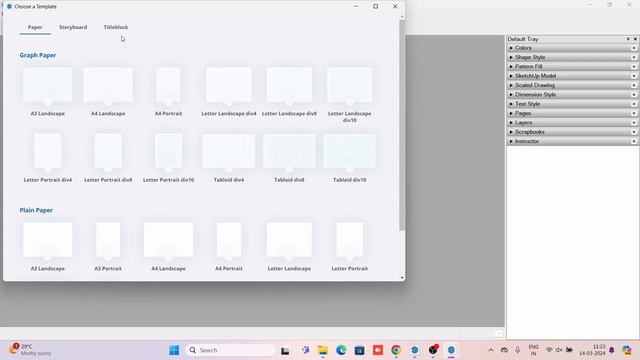
Task: Open Task View from the taskbar
Action: tap(285, 350)
